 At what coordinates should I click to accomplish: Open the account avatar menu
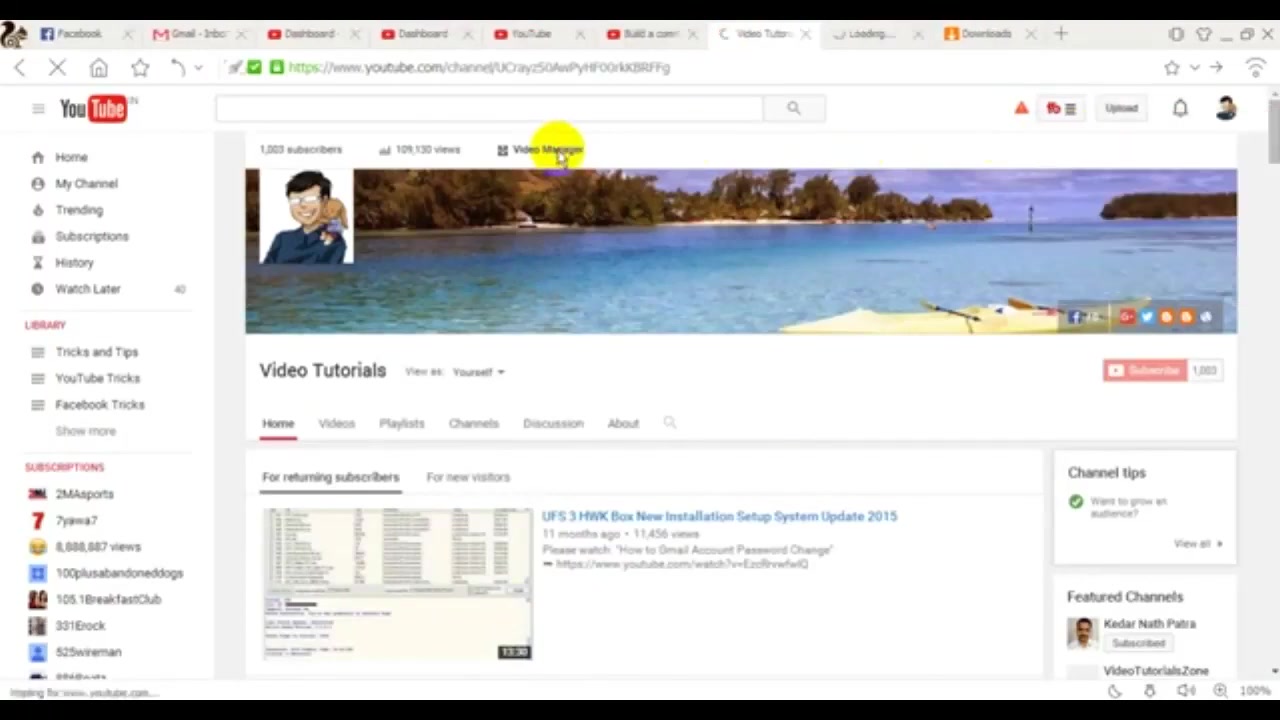1226,108
